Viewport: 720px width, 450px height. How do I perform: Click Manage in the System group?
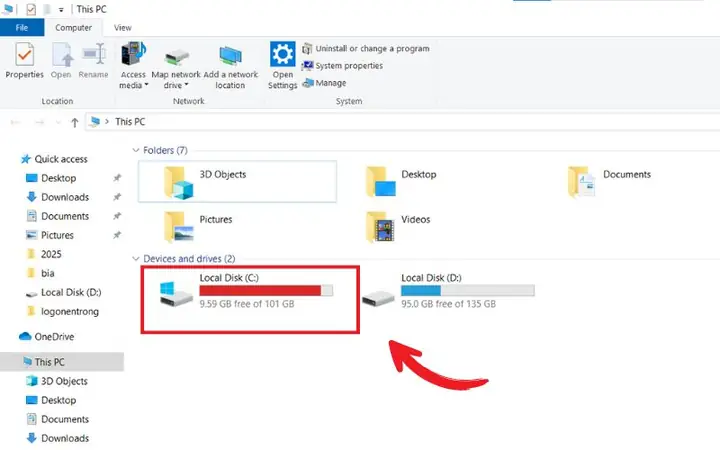click(324, 83)
